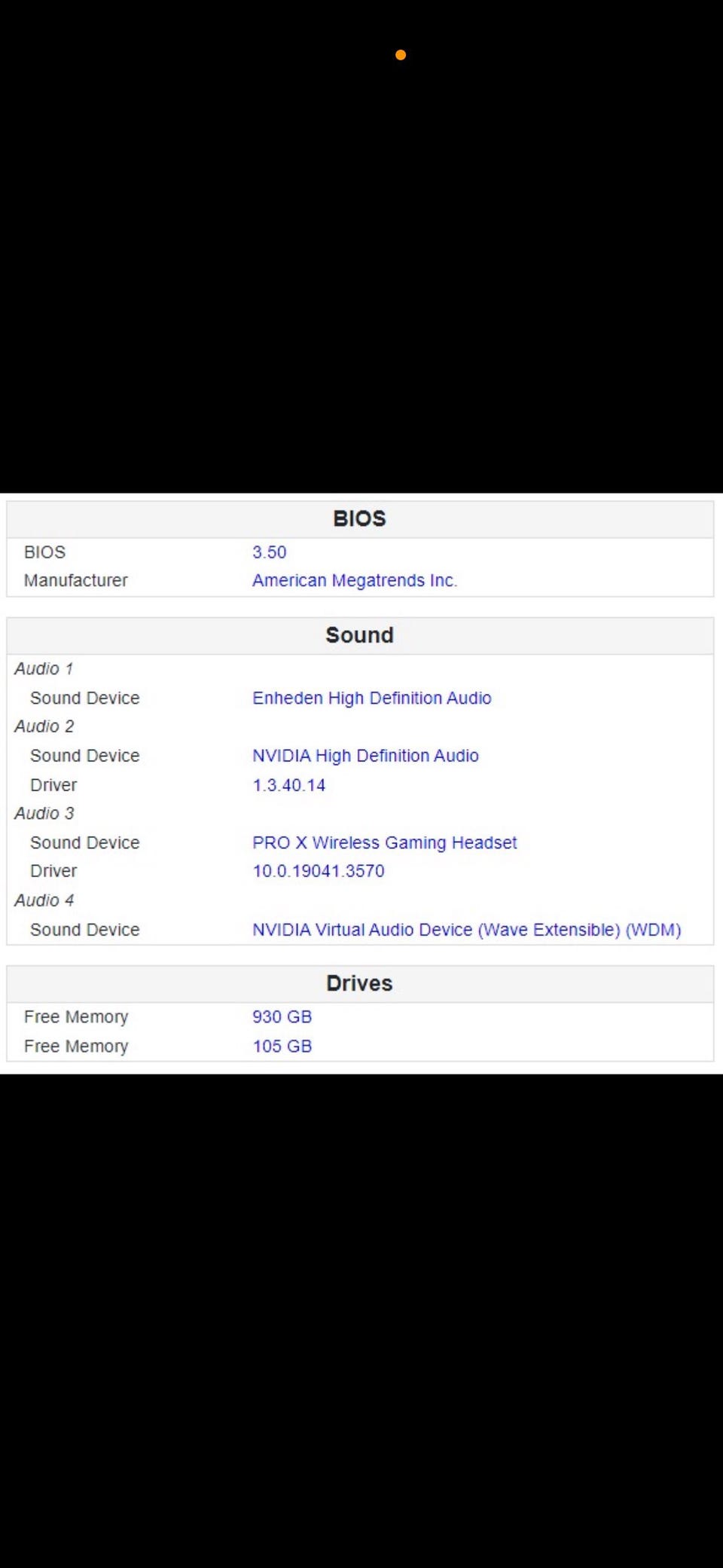Click Enheden High Definition Audio value
This screenshot has width=723, height=1568.
(x=372, y=698)
